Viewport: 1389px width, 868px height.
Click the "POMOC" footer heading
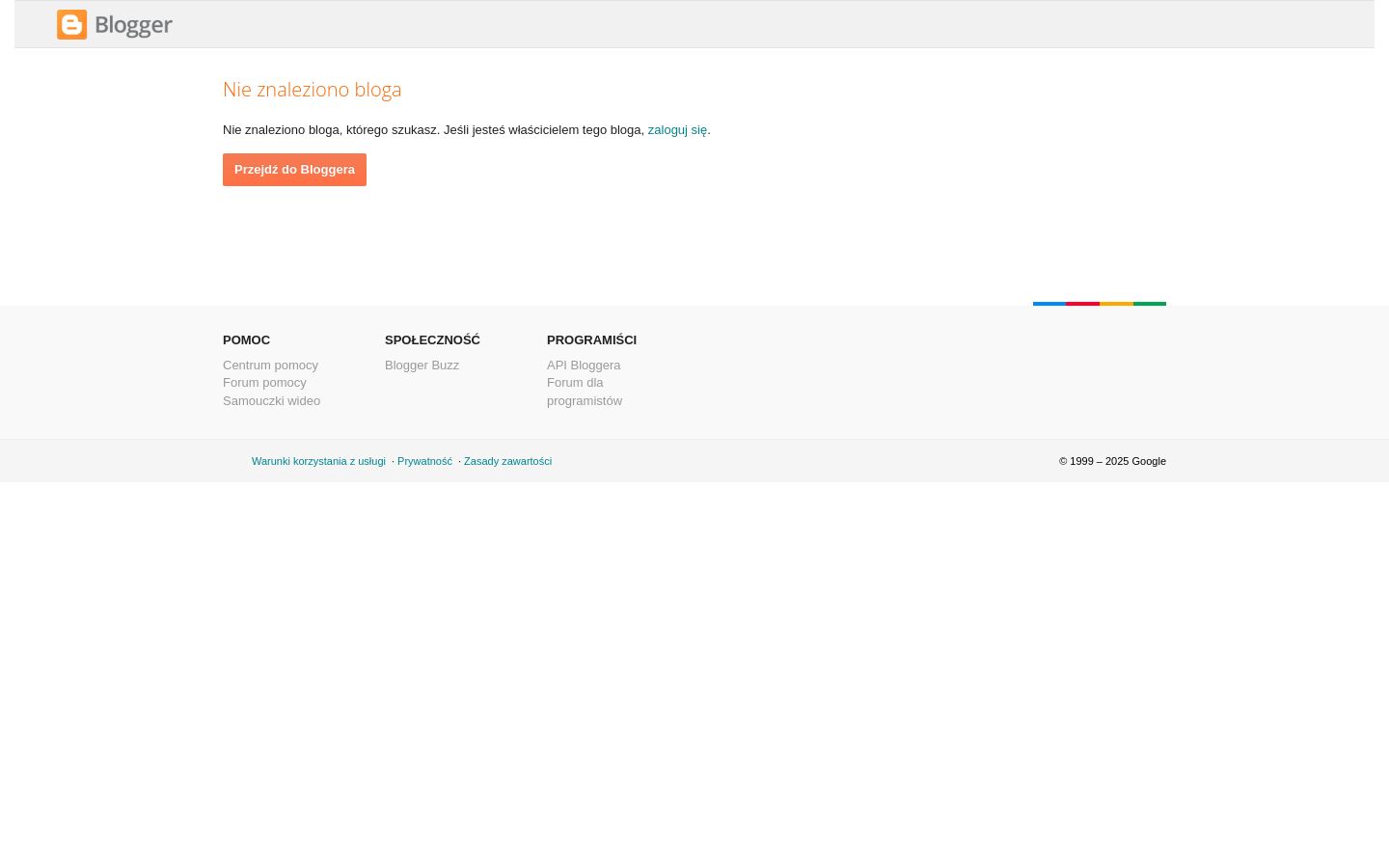click(x=246, y=340)
